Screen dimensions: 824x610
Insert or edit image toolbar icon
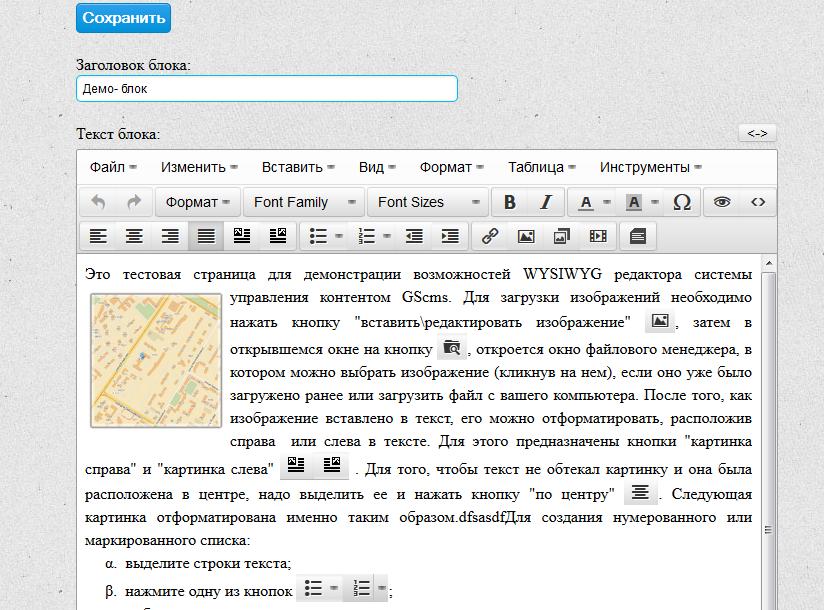tap(526, 236)
